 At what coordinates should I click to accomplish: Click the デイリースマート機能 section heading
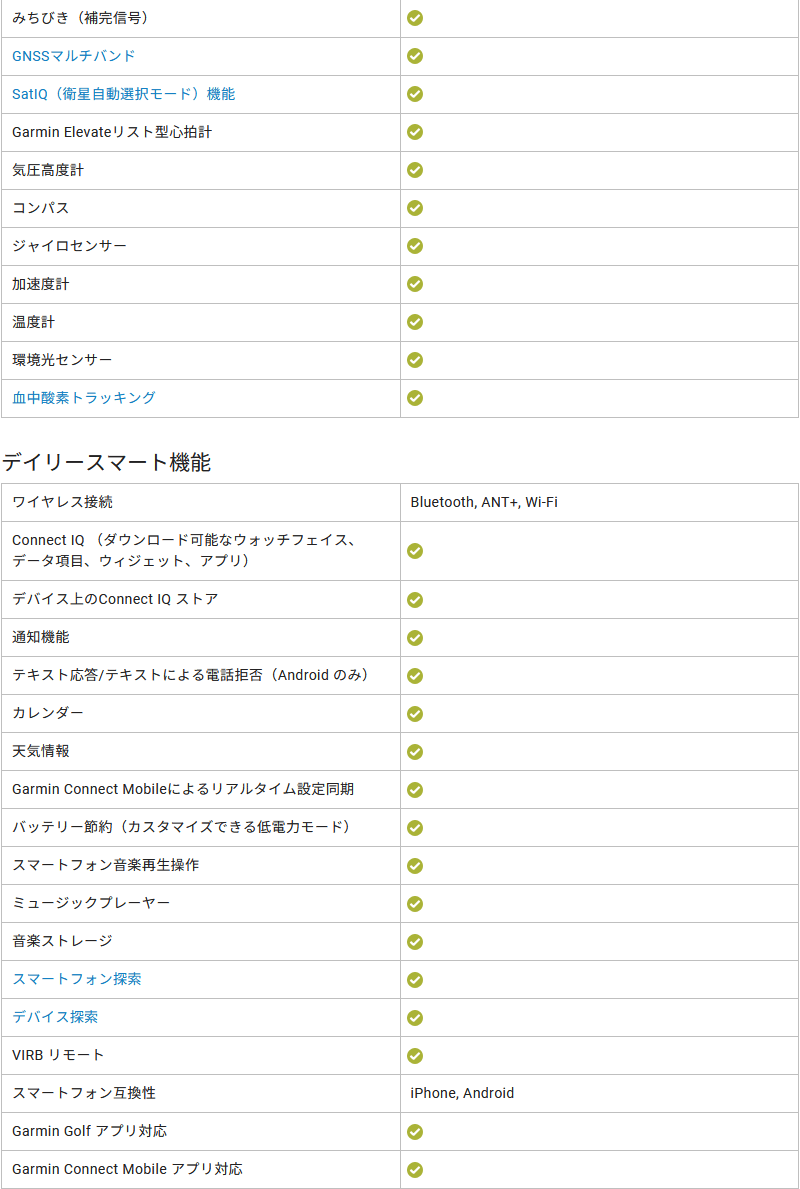[106, 462]
